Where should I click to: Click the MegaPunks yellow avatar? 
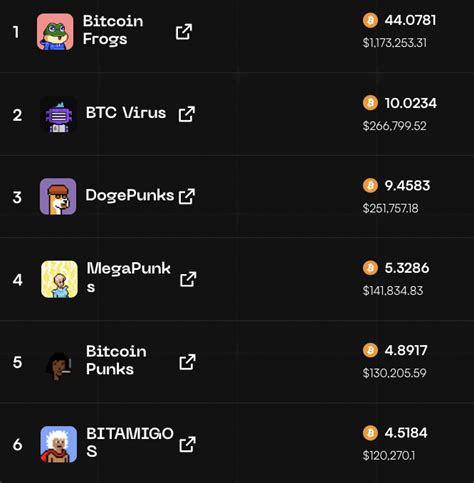pyautogui.click(x=59, y=279)
